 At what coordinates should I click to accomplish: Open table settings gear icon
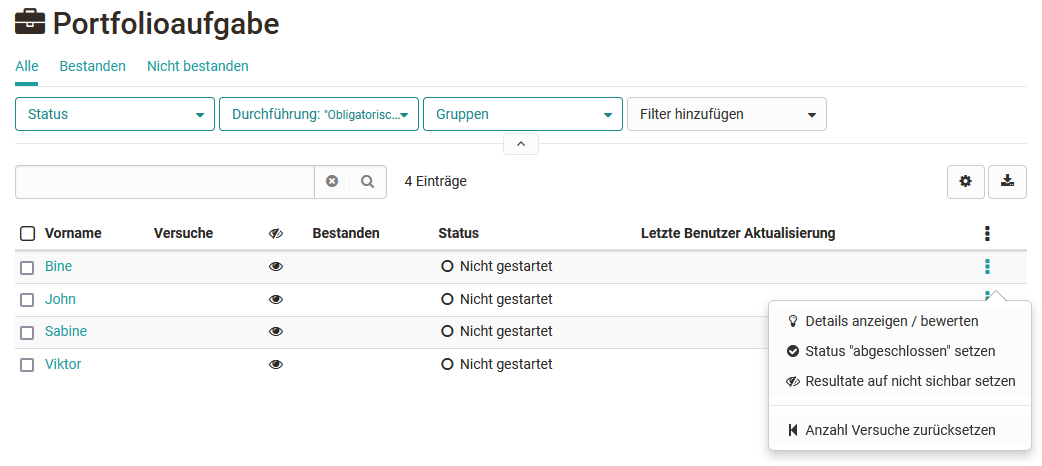pos(965,182)
